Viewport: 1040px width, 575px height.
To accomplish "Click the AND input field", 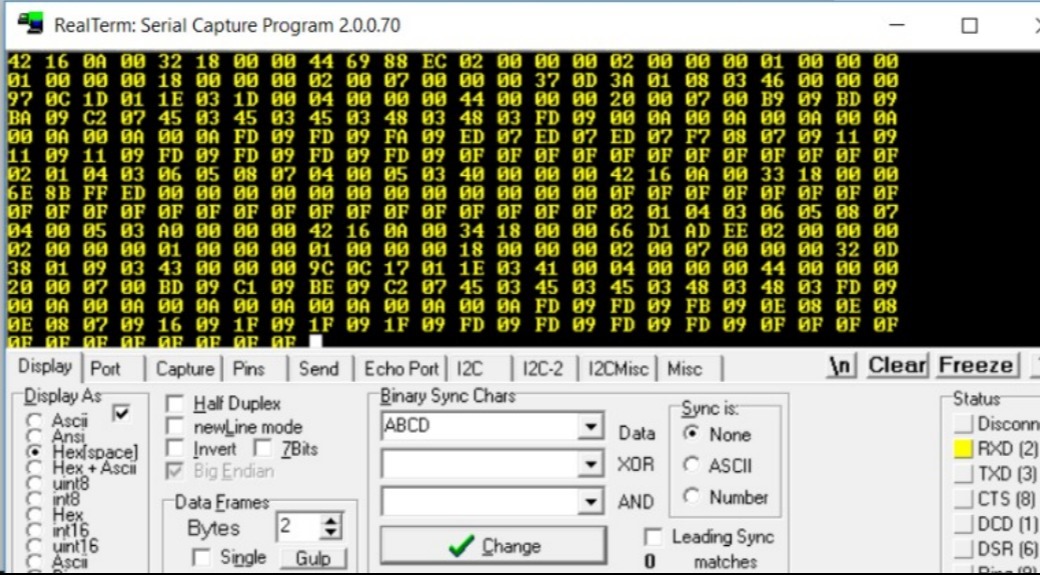I will (x=480, y=502).
